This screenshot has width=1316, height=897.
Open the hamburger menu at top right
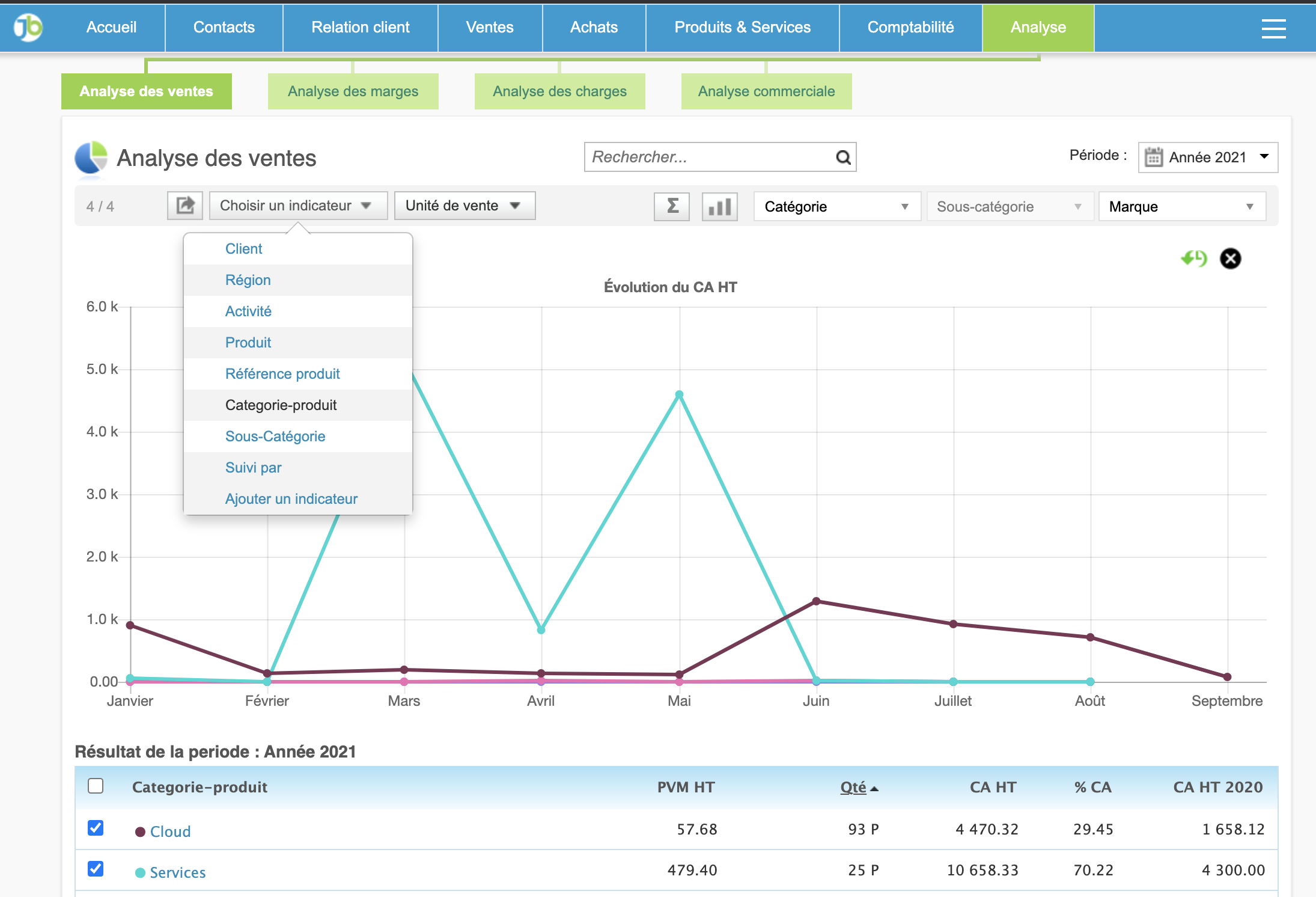click(1273, 28)
